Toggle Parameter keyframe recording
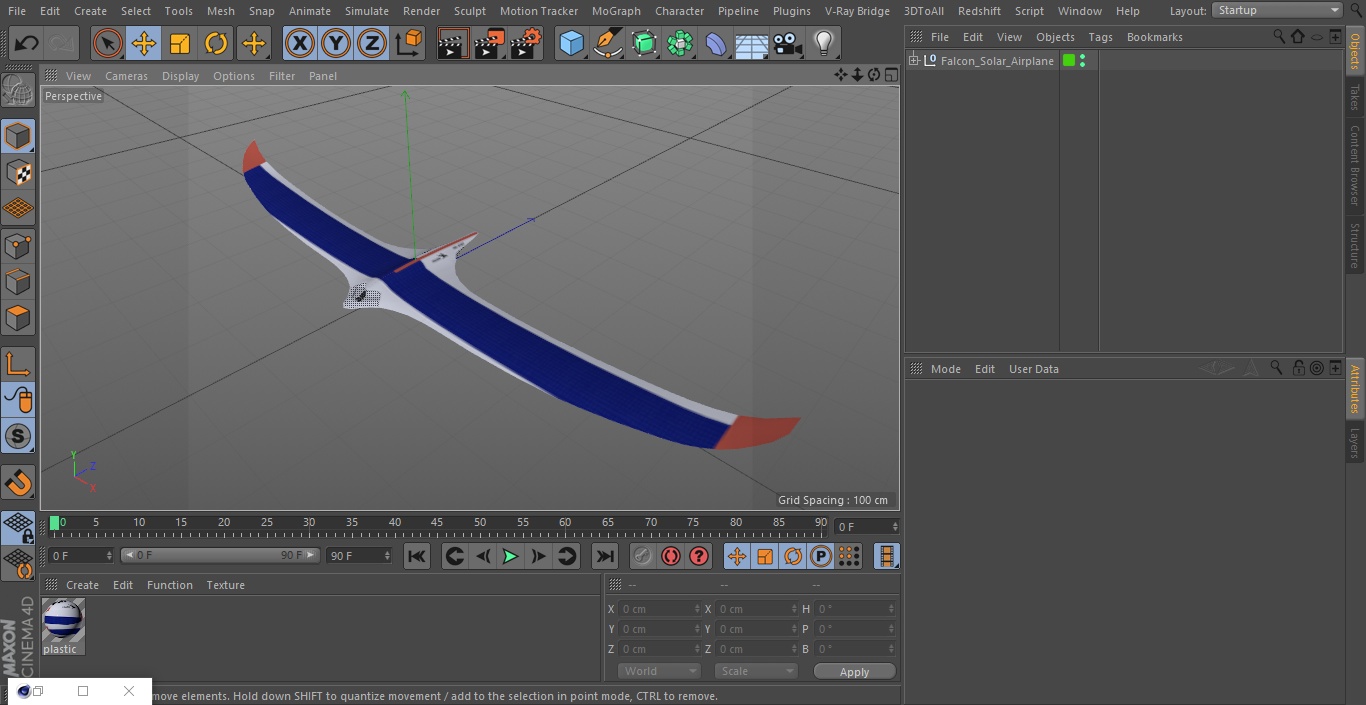Image resolution: width=1366 pixels, height=705 pixels. click(x=821, y=556)
